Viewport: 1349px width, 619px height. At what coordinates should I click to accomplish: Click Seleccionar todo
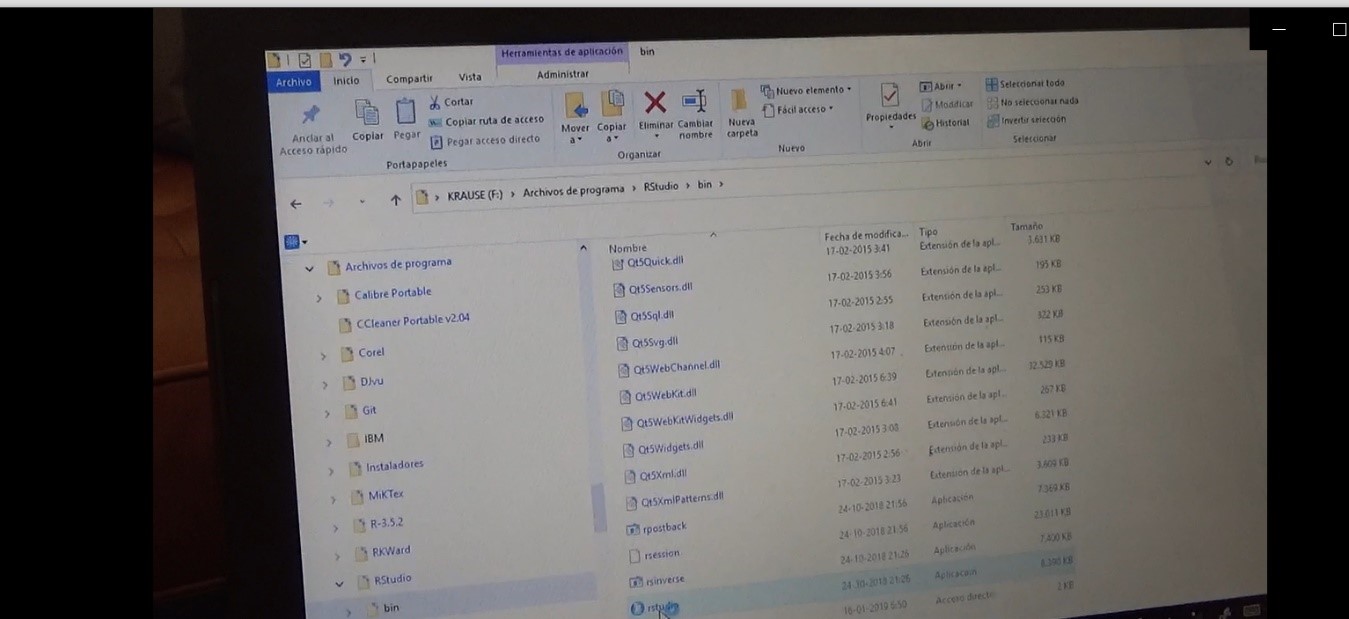(1025, 84)
